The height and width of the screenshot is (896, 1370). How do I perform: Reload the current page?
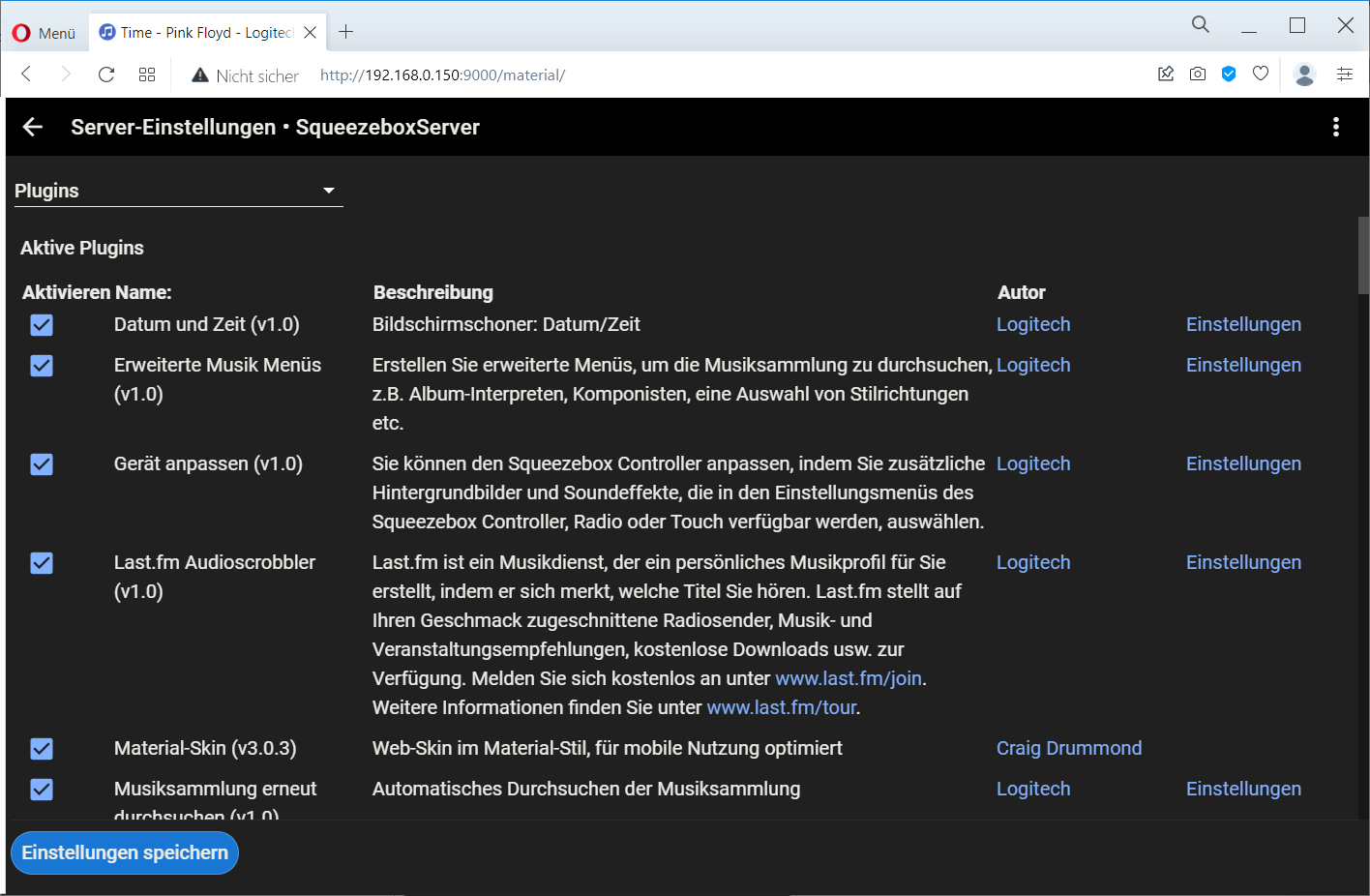coord(106,75)
